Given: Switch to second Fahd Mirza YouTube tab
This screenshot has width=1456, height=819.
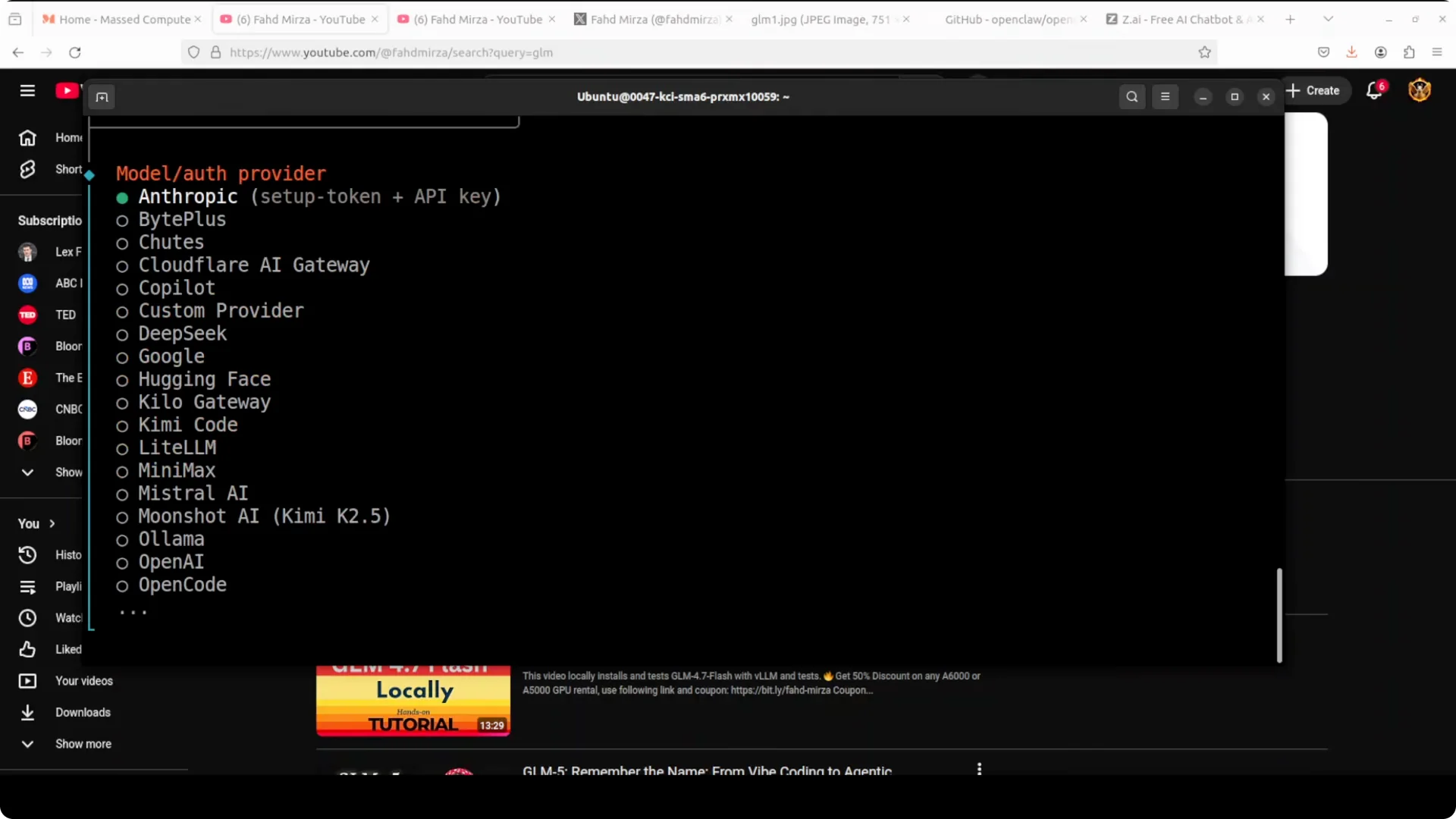Looking at the screenshot, I should tap(478, 20).
